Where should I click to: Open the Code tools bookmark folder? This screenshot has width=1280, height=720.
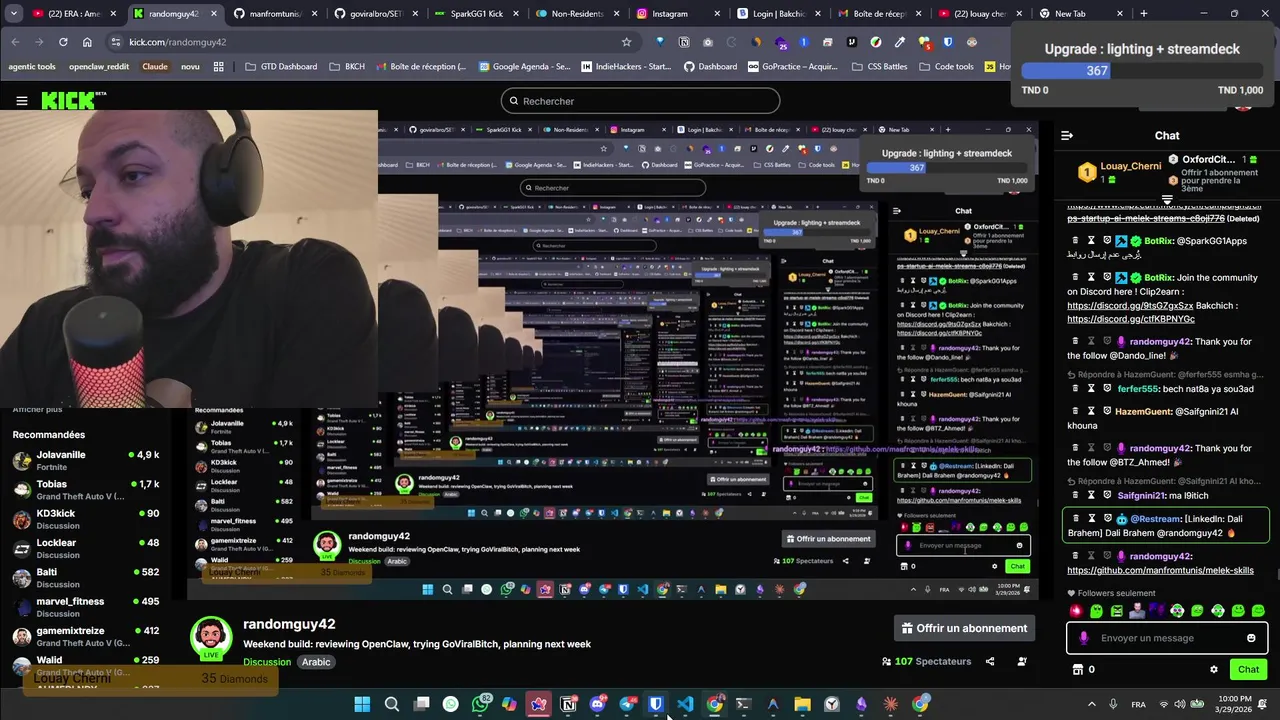pos(946,67)
